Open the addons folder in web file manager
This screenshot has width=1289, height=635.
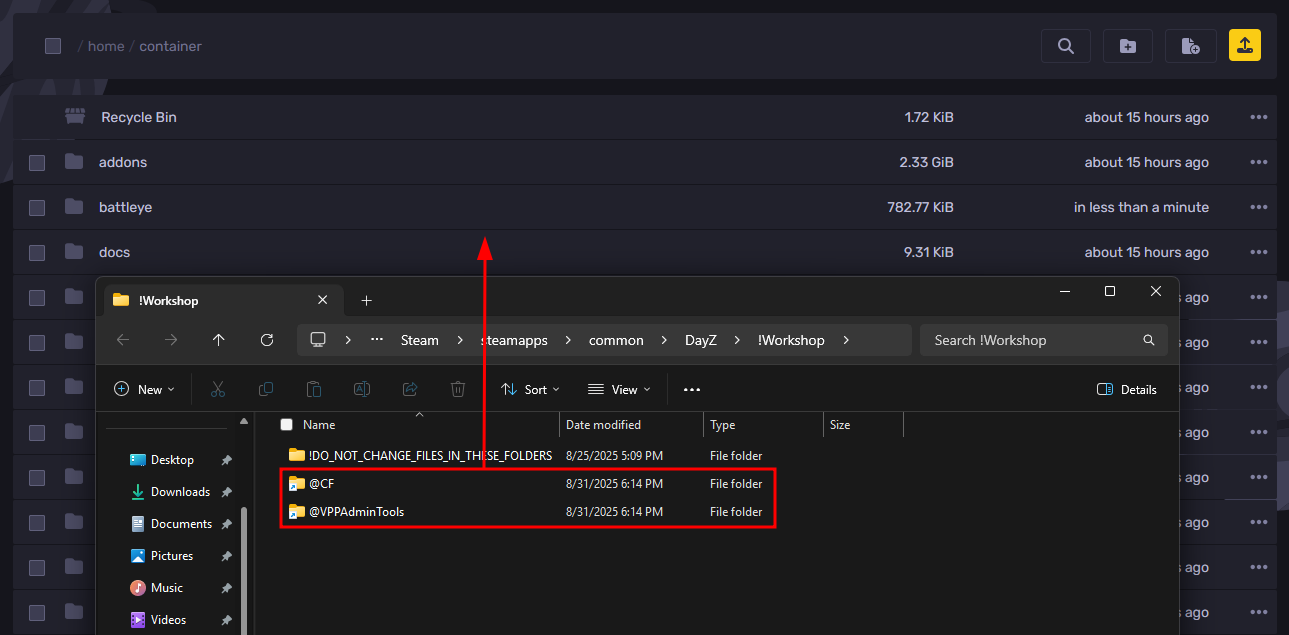(x=123, y=162)
